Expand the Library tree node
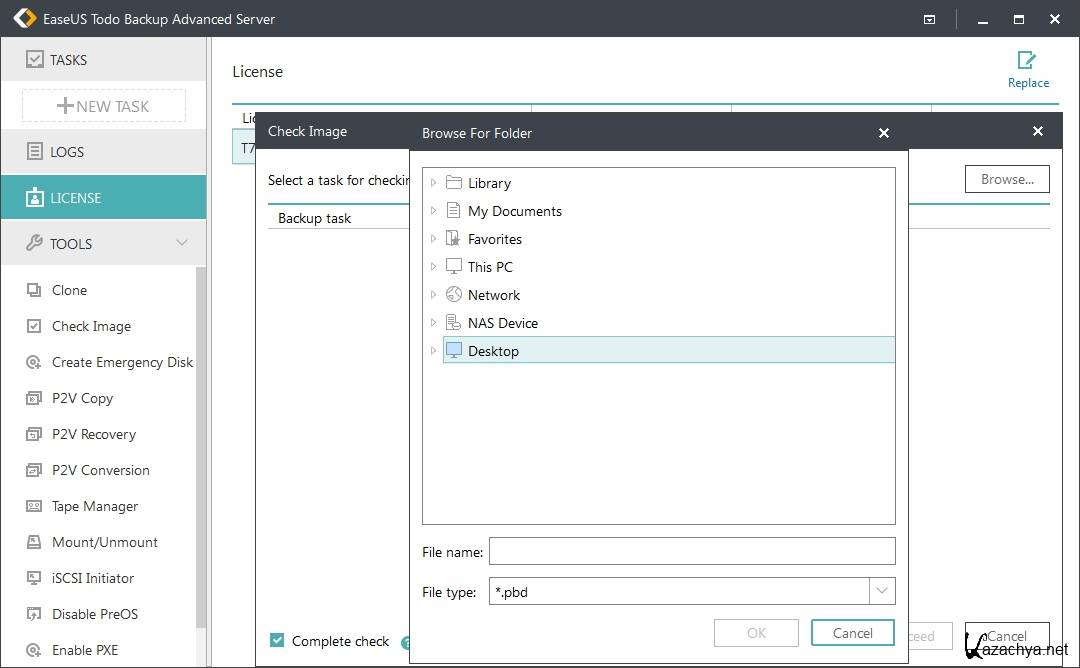The width and height of the screenshot is (1080, 668). point(433,183)
